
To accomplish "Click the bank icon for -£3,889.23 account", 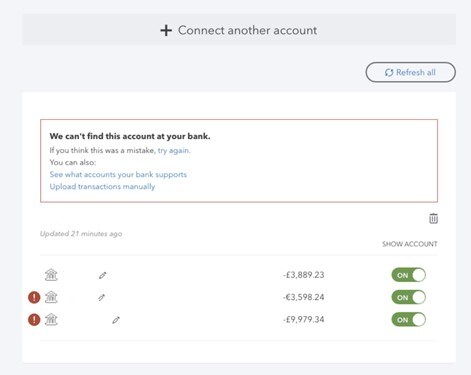I will coord(51,275).
